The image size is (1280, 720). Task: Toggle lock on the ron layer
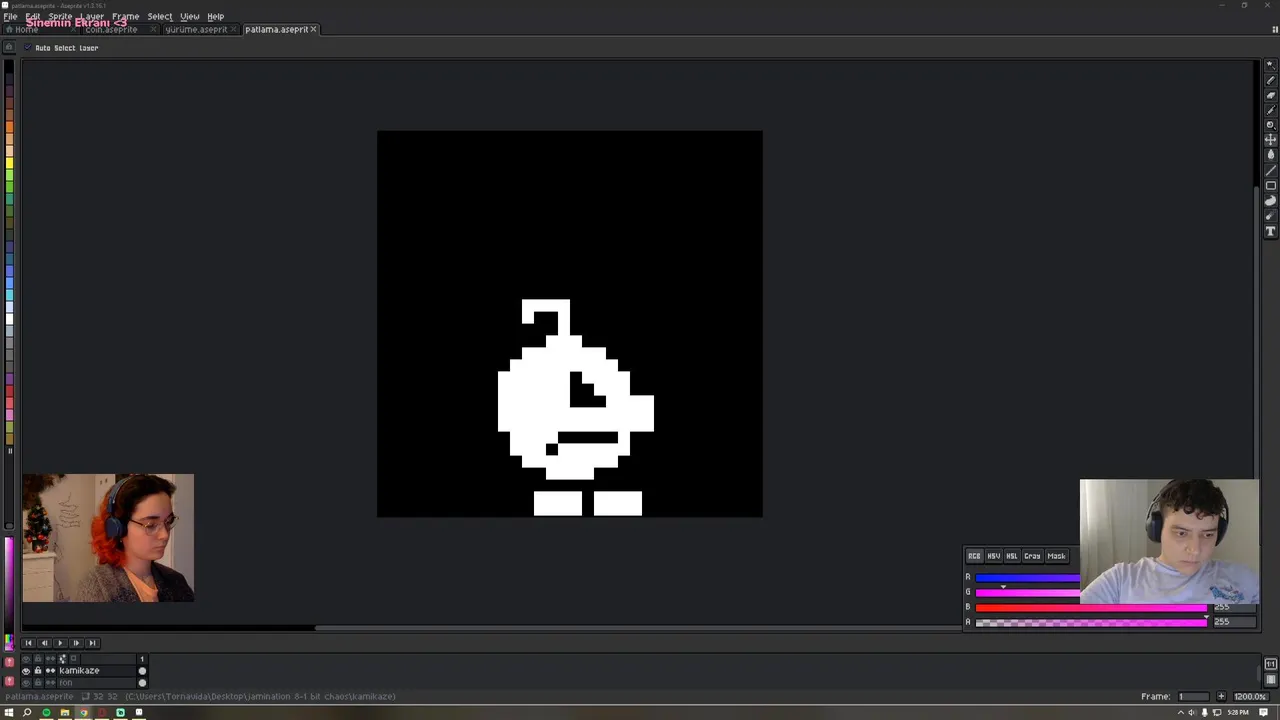38,683
